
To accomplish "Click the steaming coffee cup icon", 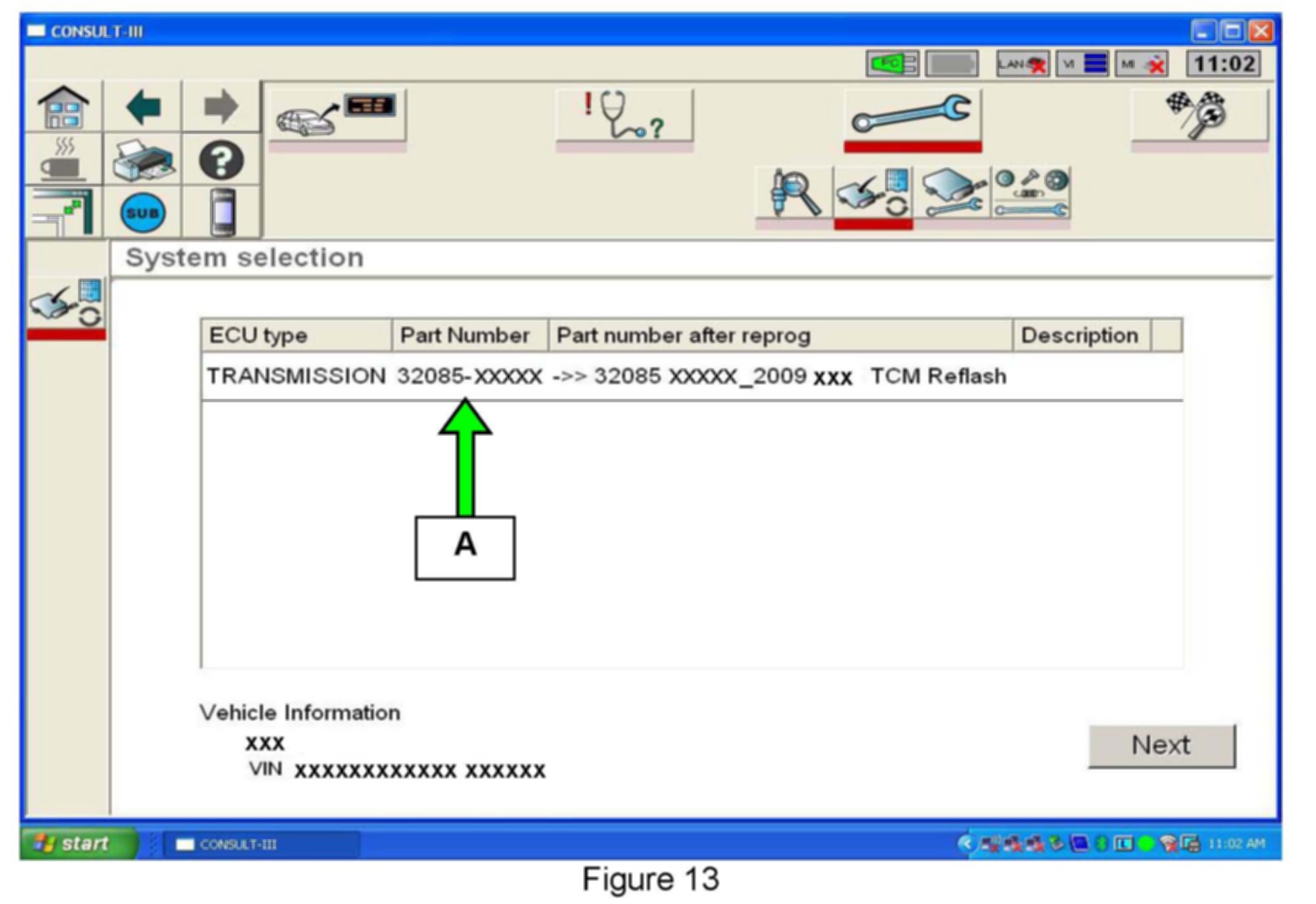I will [63, 159].
